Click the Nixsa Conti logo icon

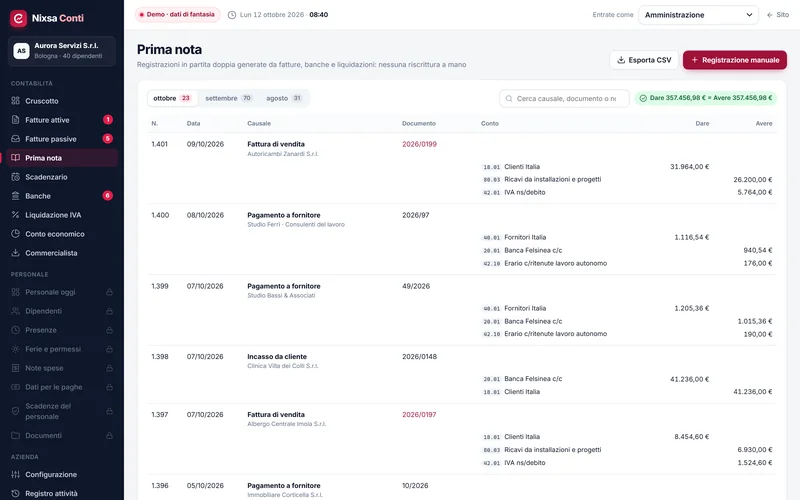tap(18, 18)
